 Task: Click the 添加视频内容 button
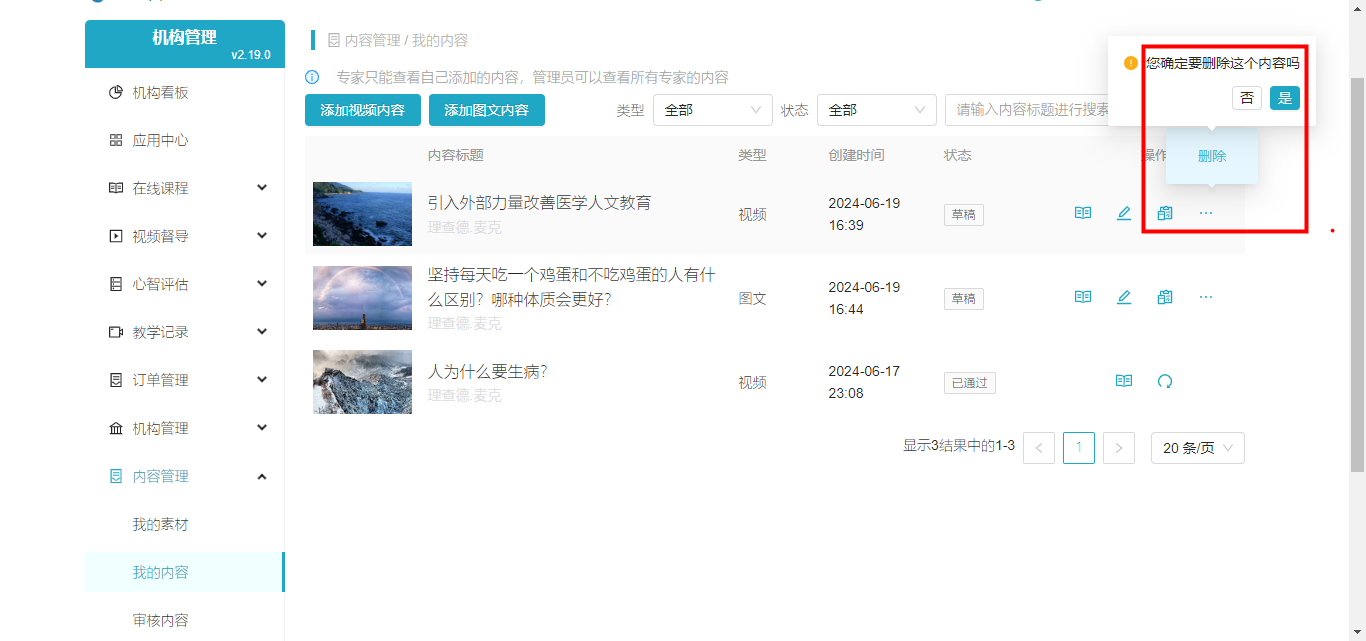click(x=363, y=110)
